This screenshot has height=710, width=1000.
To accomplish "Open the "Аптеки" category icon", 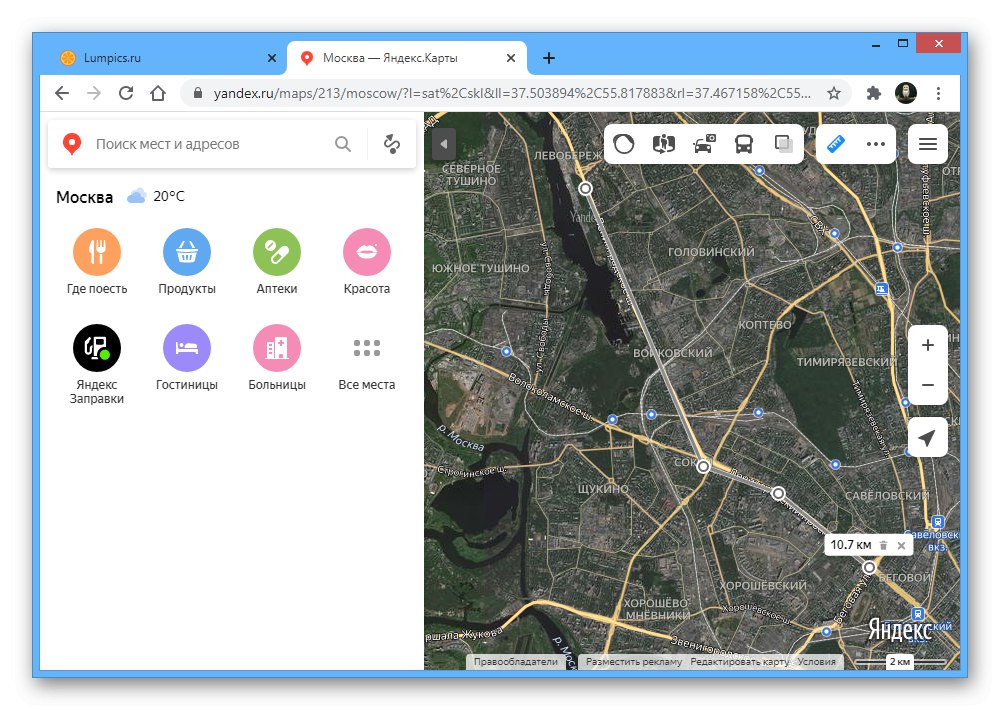I will click(x=277, y=253).
